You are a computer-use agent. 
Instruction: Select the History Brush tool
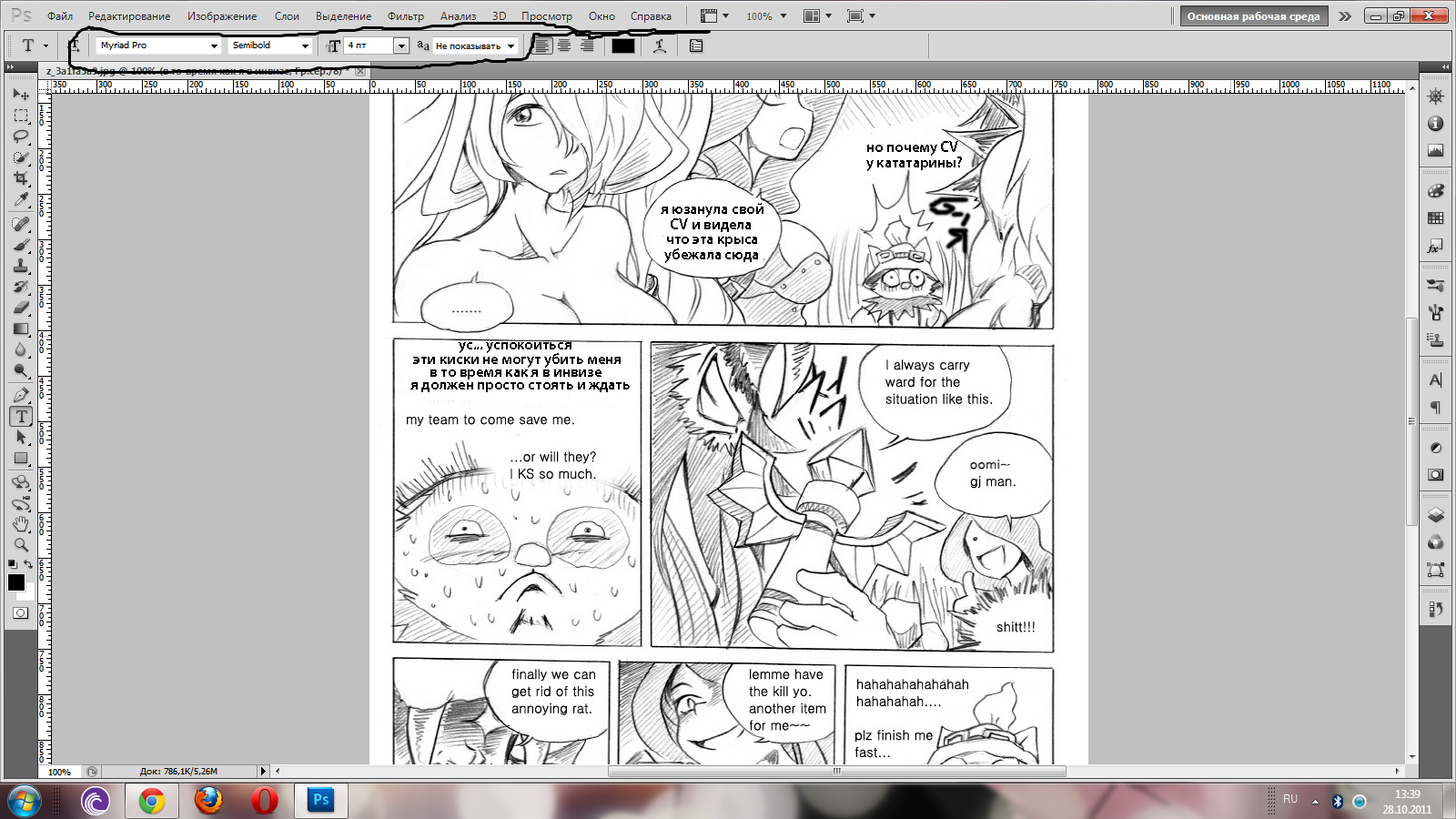(21, 287)
